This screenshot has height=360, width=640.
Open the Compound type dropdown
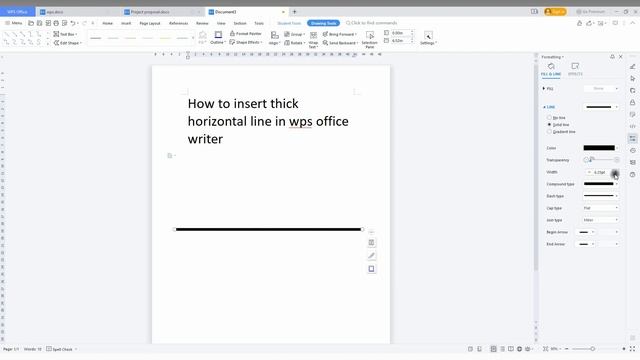601,184
